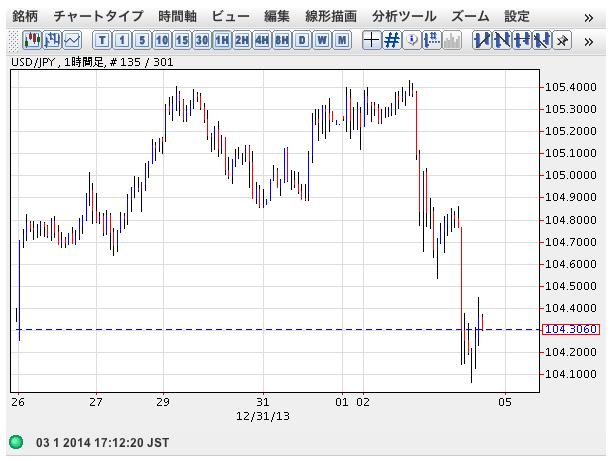Screen dimensions: 612x461
Task: Click the 12/31/13 date label
Action: [263, 416]
